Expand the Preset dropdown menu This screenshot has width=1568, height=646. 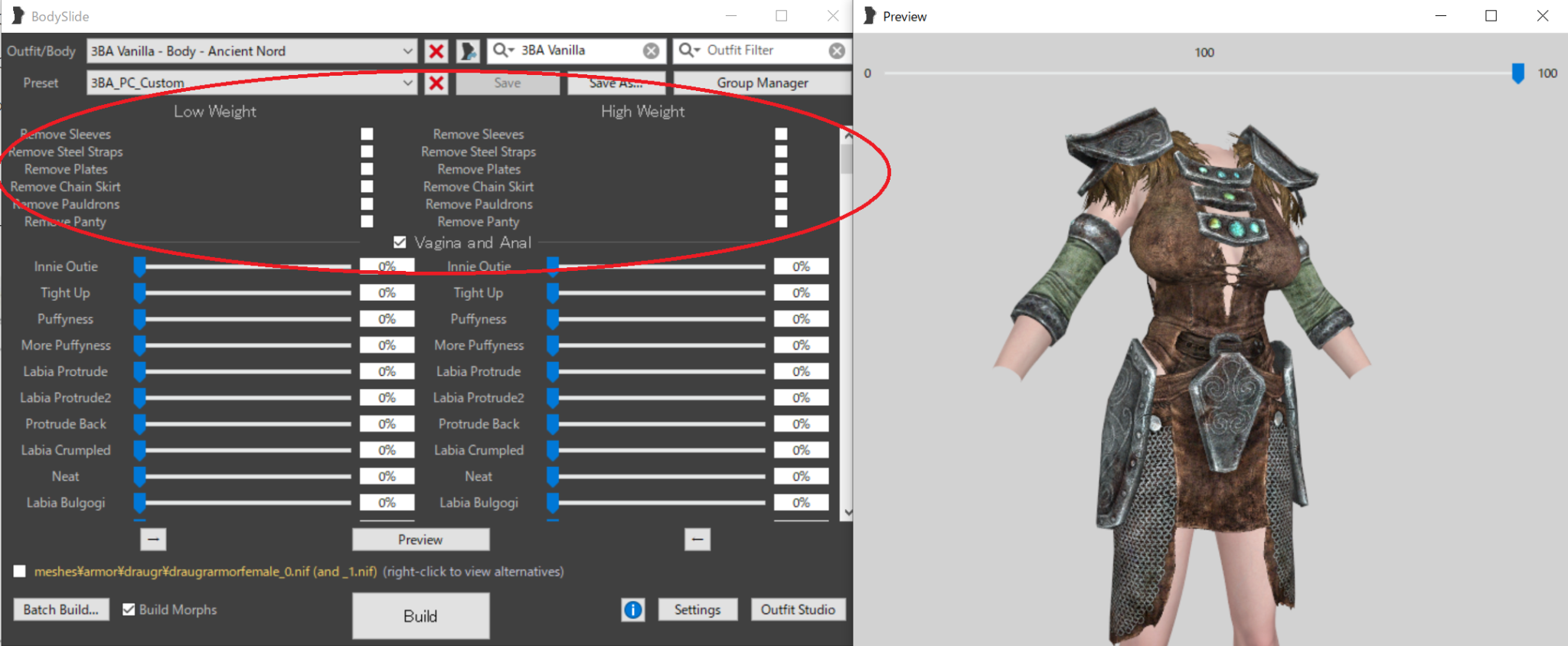tap(407, 83)
